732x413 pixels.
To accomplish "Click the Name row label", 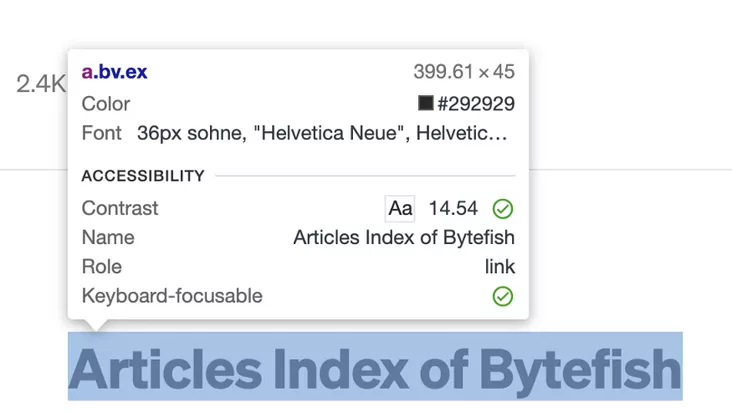I will (108, 237).
